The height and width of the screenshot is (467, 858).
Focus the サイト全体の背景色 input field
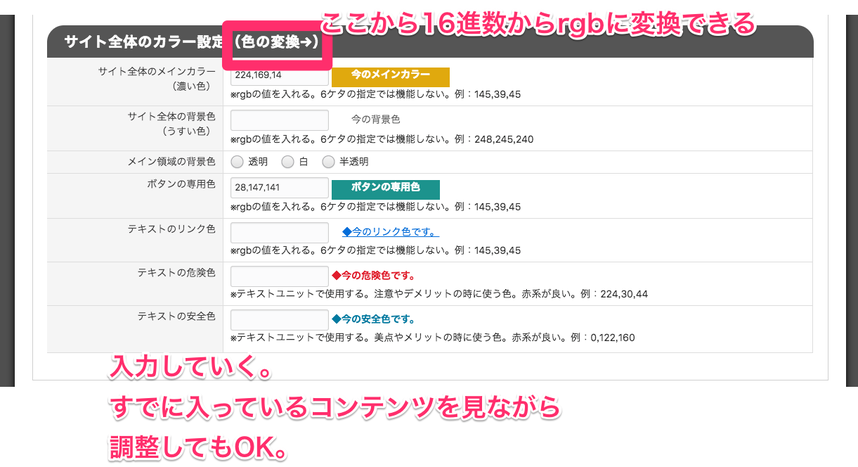(279, 120)
